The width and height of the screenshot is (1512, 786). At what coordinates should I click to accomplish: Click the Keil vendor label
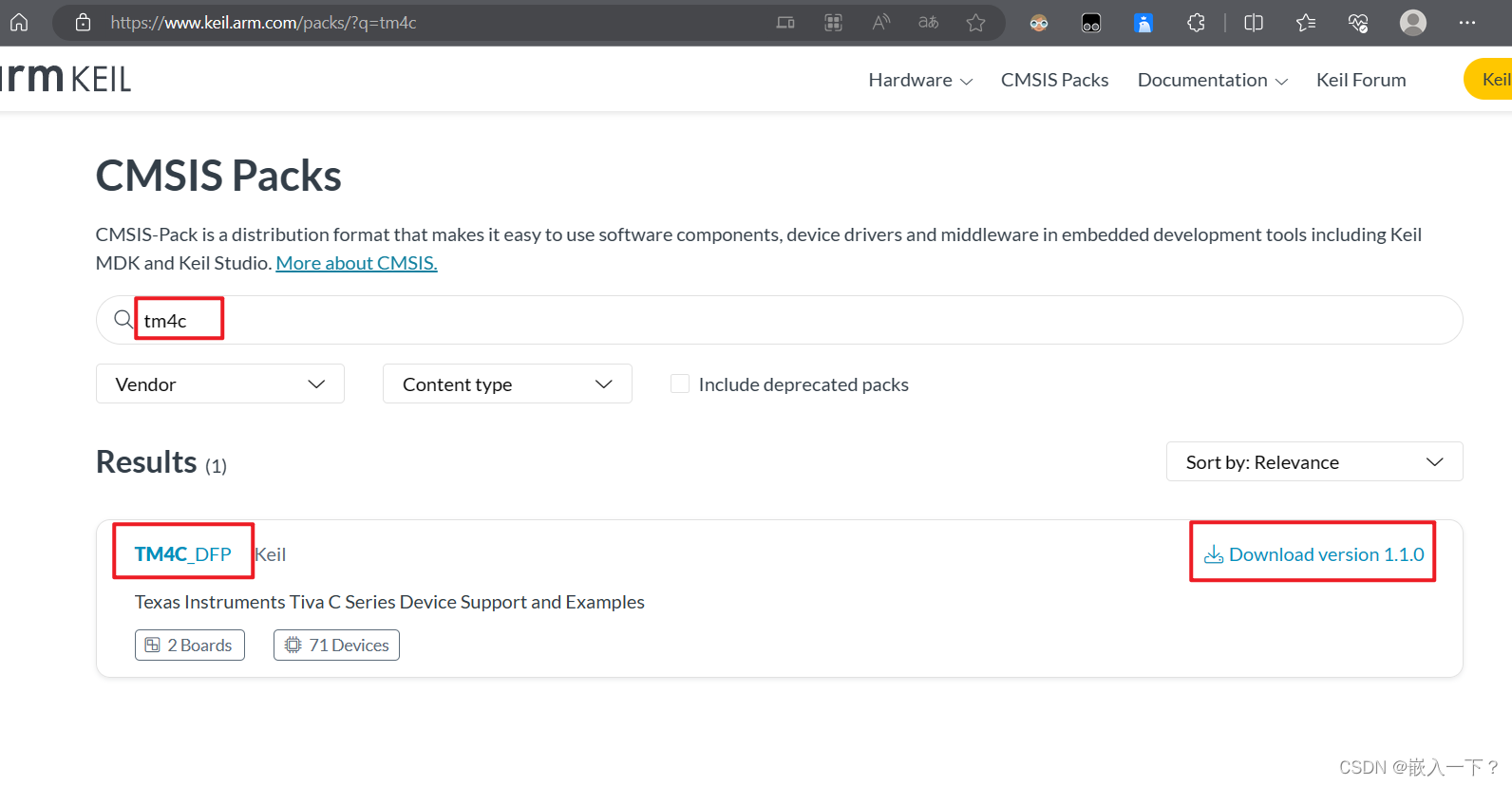[x=271, y=554]
